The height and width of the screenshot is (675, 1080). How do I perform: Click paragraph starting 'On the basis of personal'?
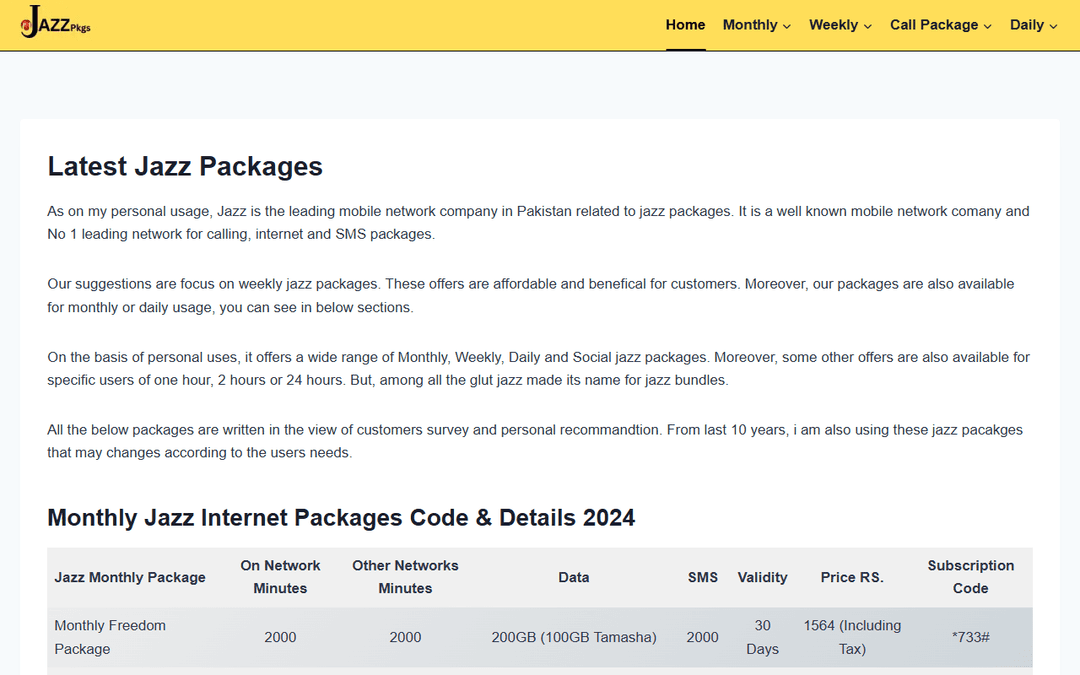click(539, 368)
